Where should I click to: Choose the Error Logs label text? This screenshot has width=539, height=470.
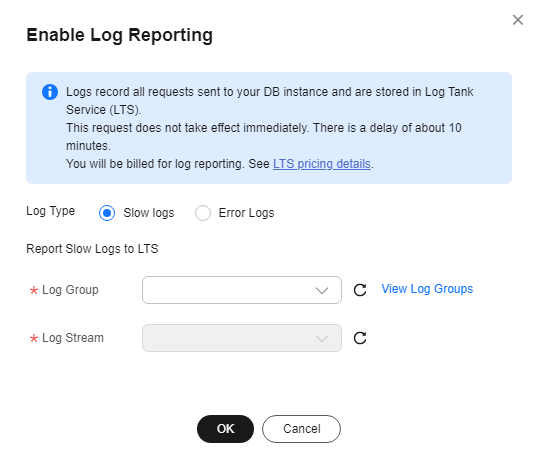pos(246,213)
